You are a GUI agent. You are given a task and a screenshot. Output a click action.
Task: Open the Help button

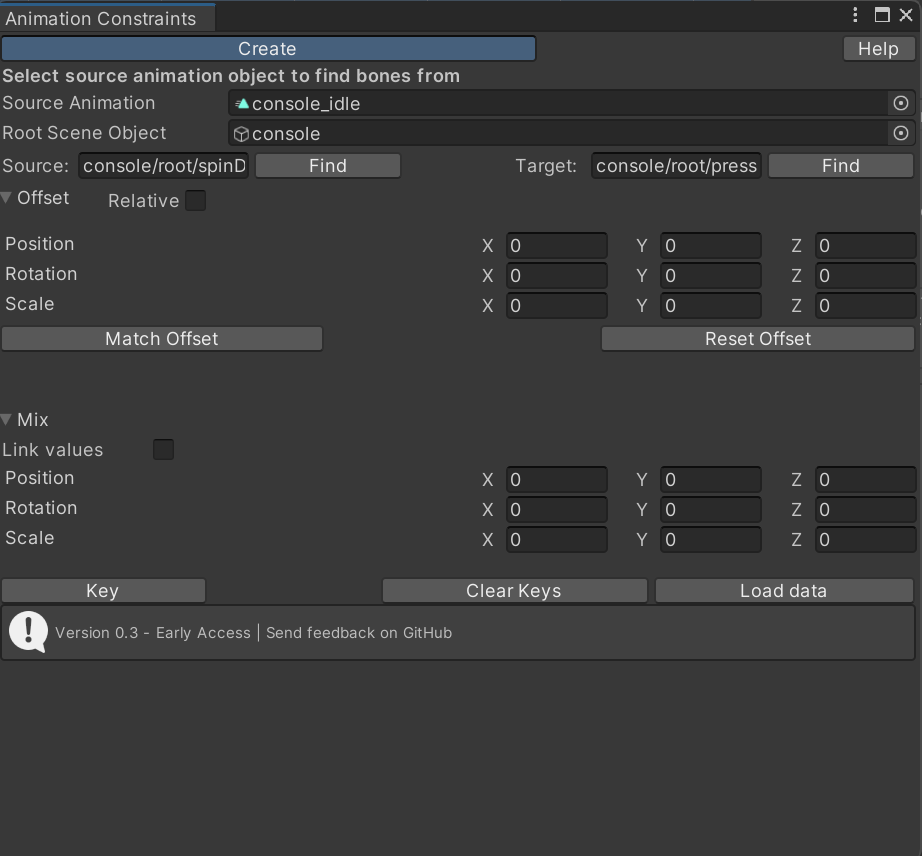tap(878, 49)
